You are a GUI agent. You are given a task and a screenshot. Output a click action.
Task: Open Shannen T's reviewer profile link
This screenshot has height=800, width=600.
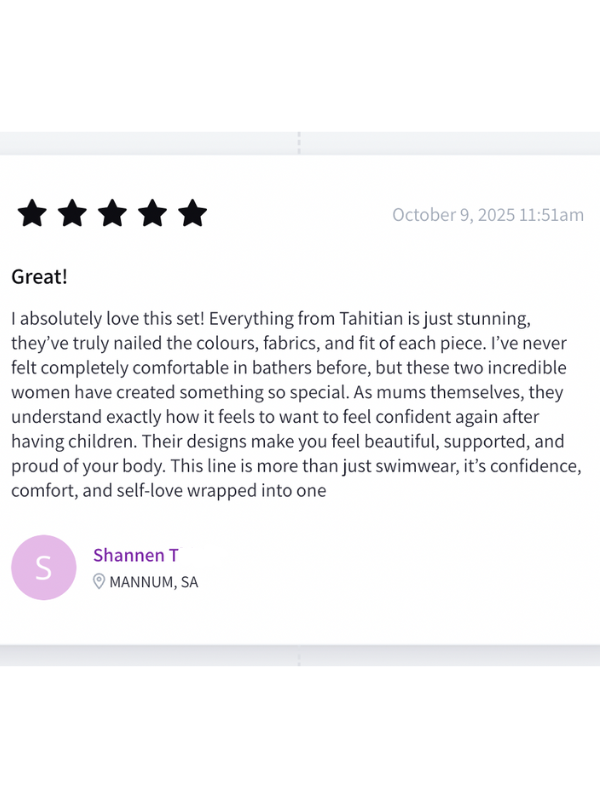click(x=135, y=555)
